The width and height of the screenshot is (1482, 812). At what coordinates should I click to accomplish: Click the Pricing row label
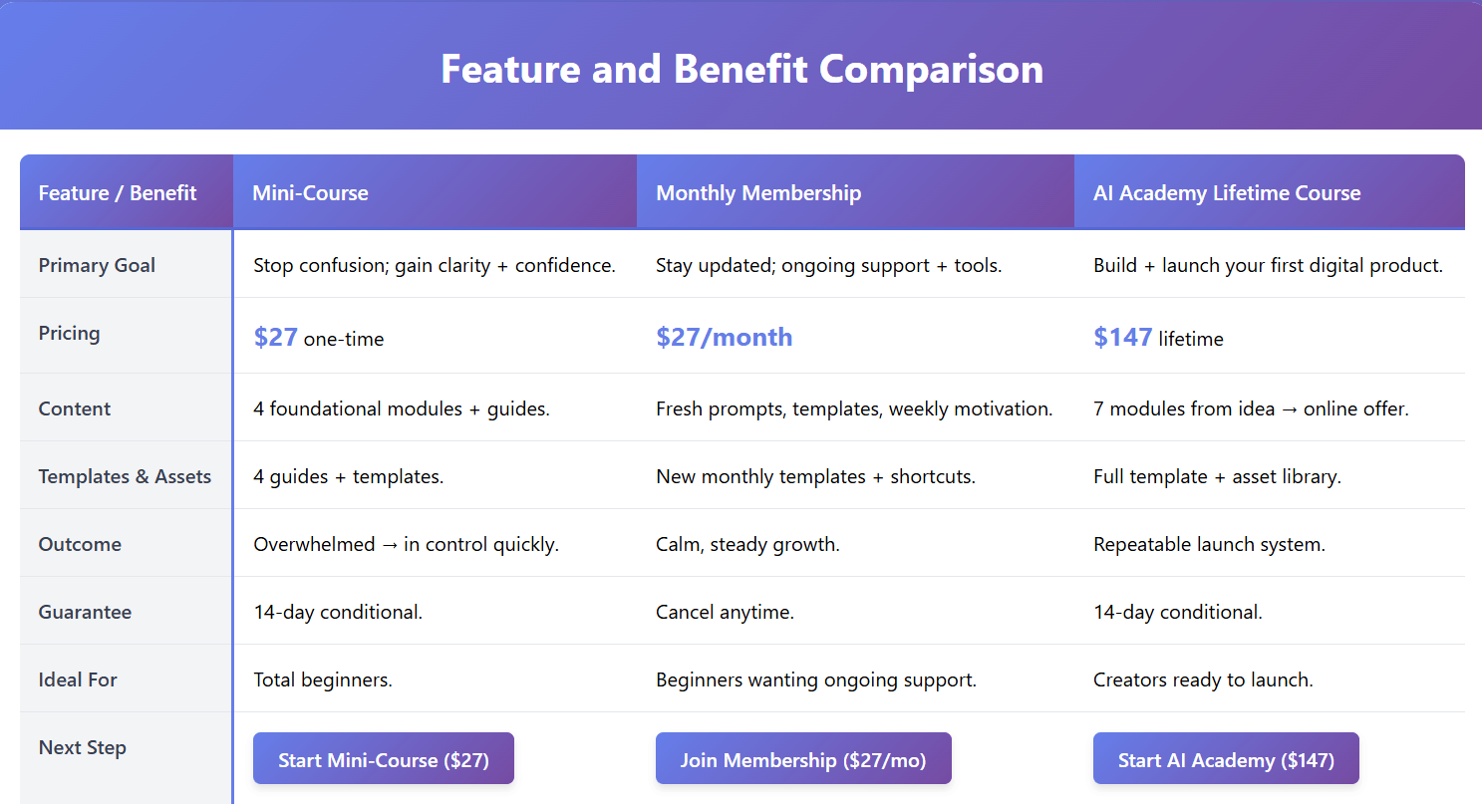coord(69,333)
